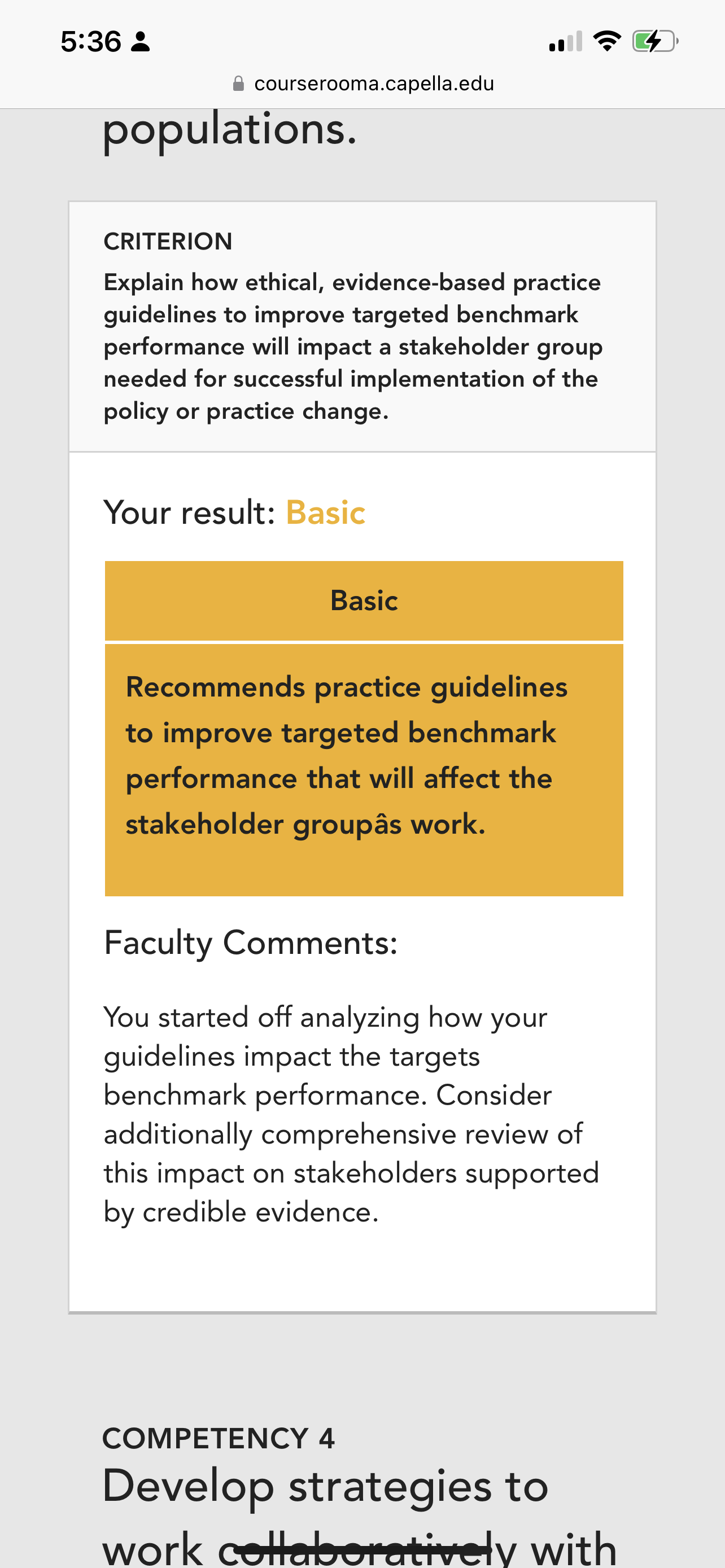
Task: Tap the person icon beside the time
Action: click(141, 41)
